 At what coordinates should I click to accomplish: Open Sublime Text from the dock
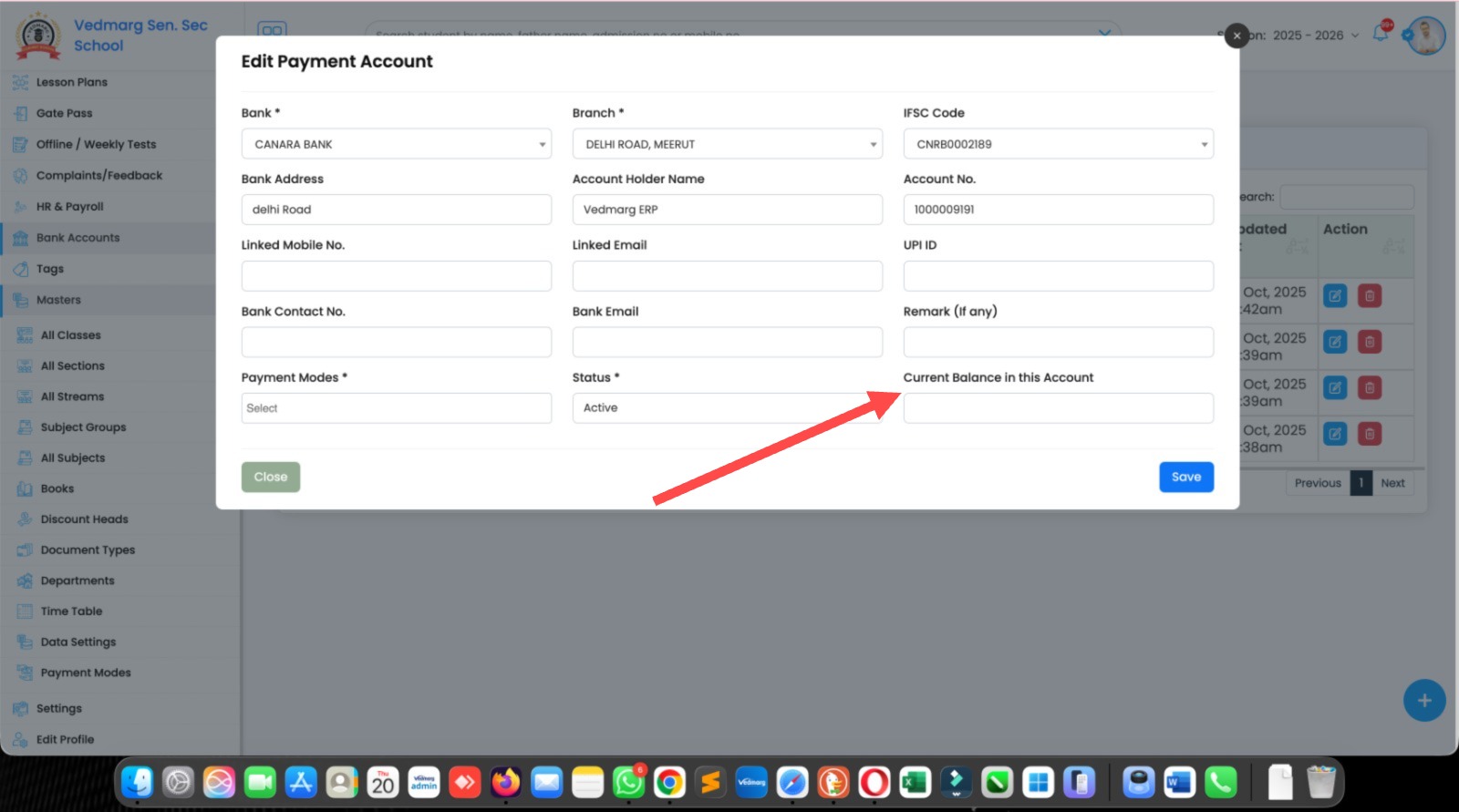pos(710,782)
